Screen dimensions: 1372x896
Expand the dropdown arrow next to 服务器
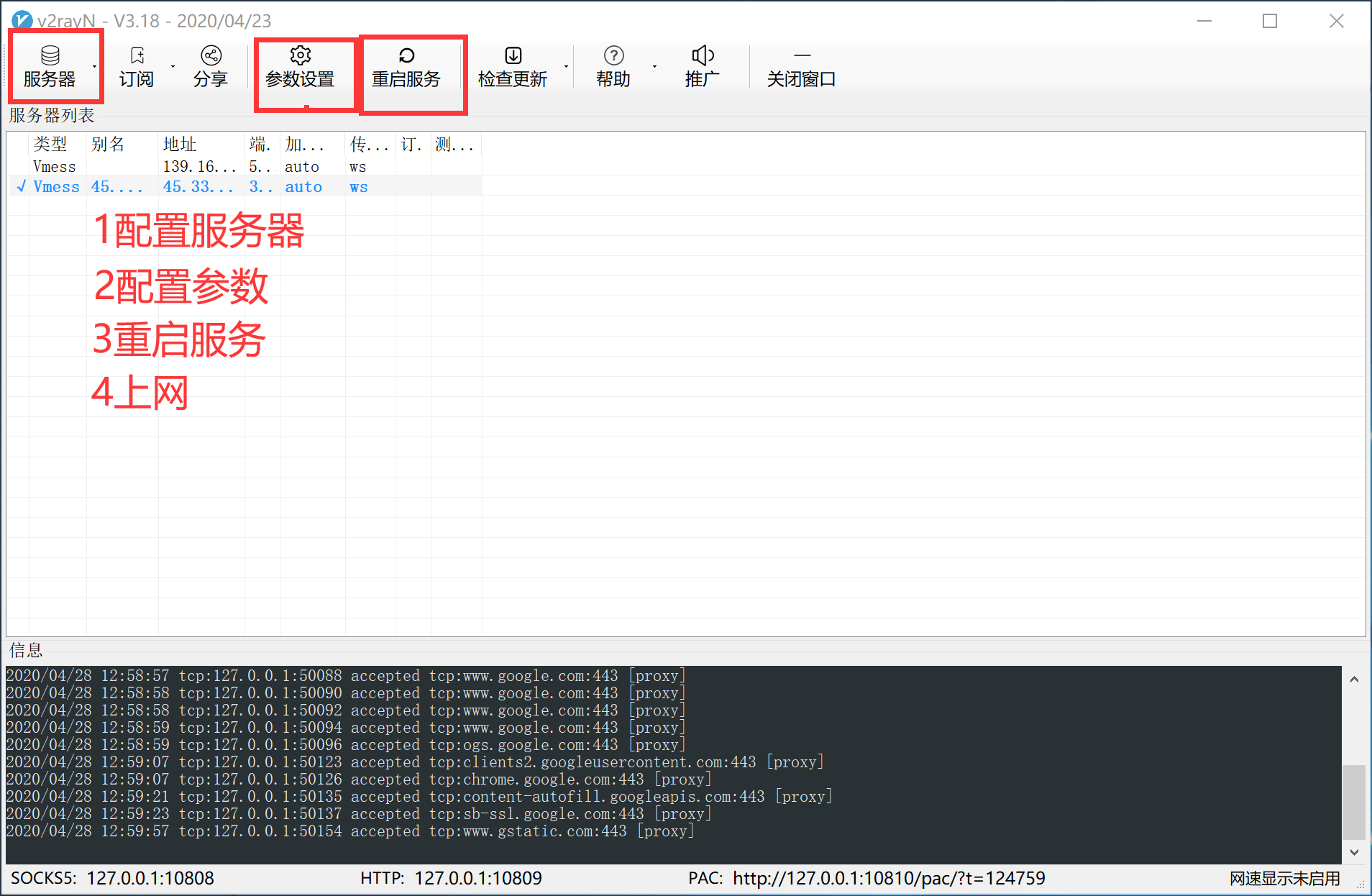(x=94, y=67)
